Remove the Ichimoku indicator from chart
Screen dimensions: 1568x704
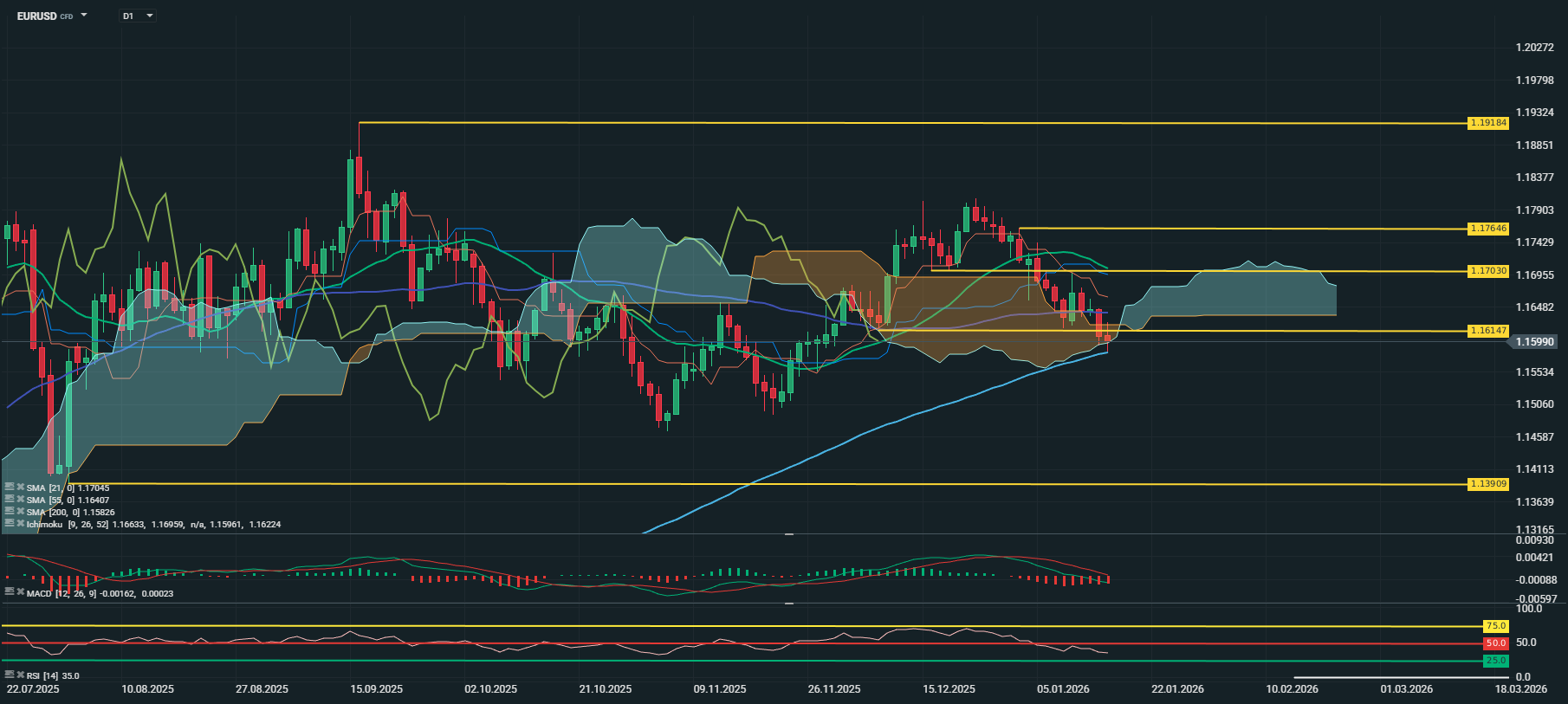point(20,524)
